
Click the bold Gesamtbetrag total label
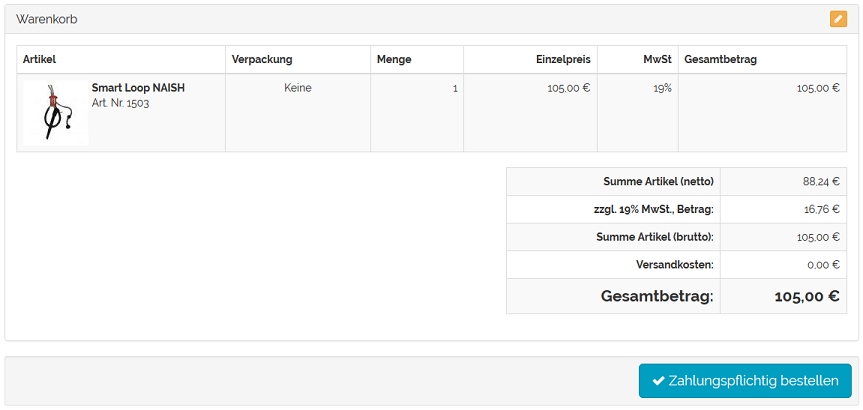pos(656,296)
